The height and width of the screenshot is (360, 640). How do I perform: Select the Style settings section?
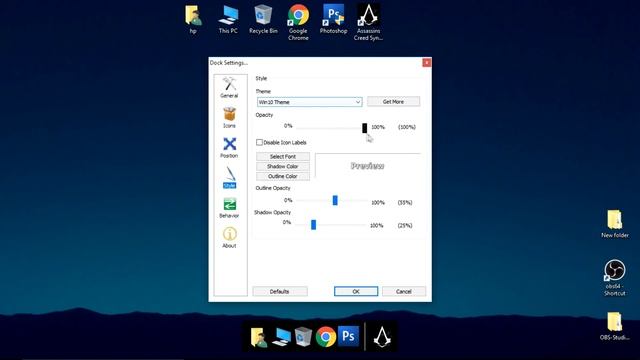point(229,178)
